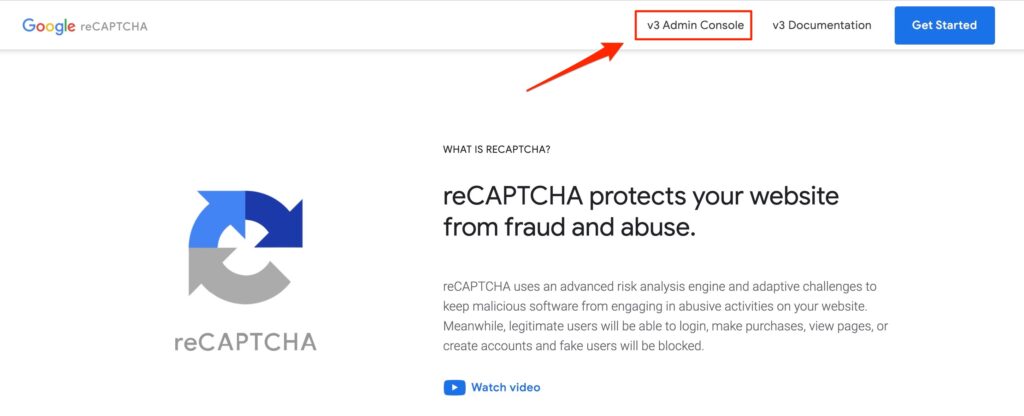
Task: Click the 'reCAPTCHA protects your website' headline line
Action: tap(641, 194)
